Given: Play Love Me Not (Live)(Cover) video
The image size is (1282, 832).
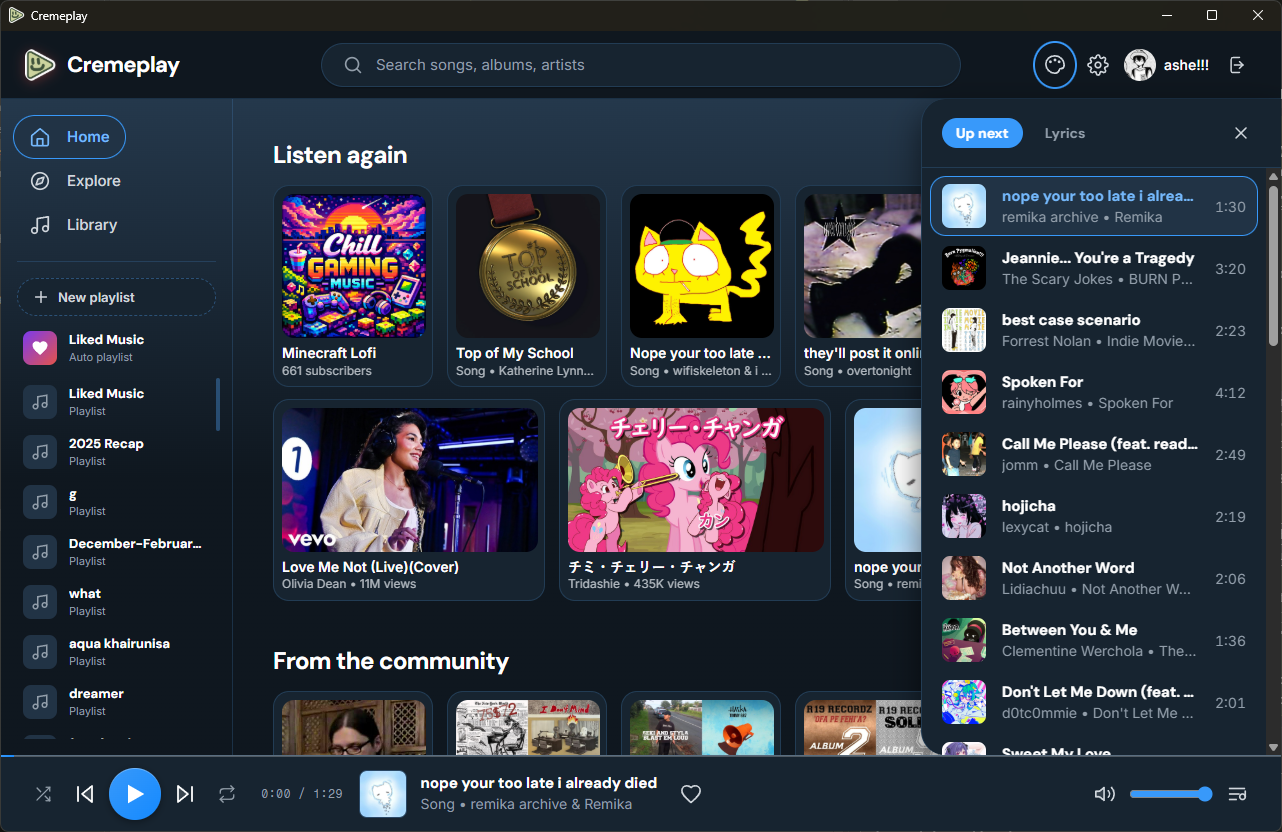Looking at the screenshot, I should coord(409,500).
